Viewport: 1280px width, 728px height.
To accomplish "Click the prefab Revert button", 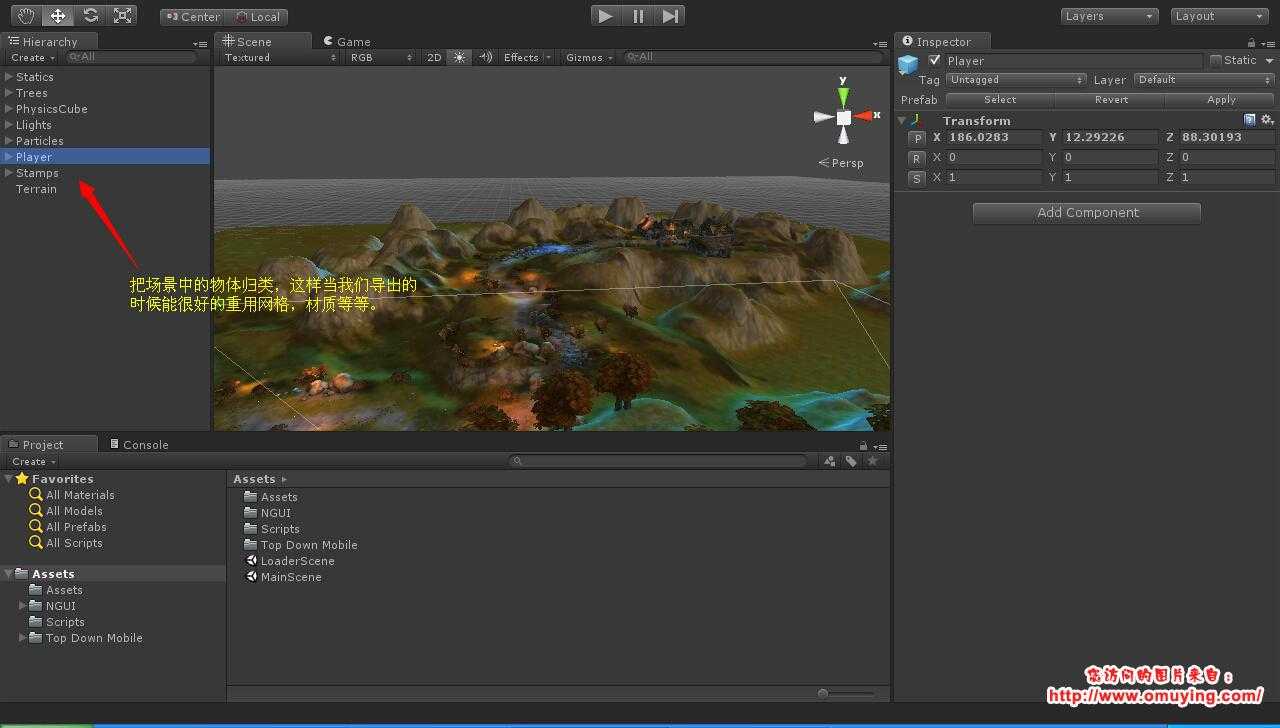I will (1111, 99).
